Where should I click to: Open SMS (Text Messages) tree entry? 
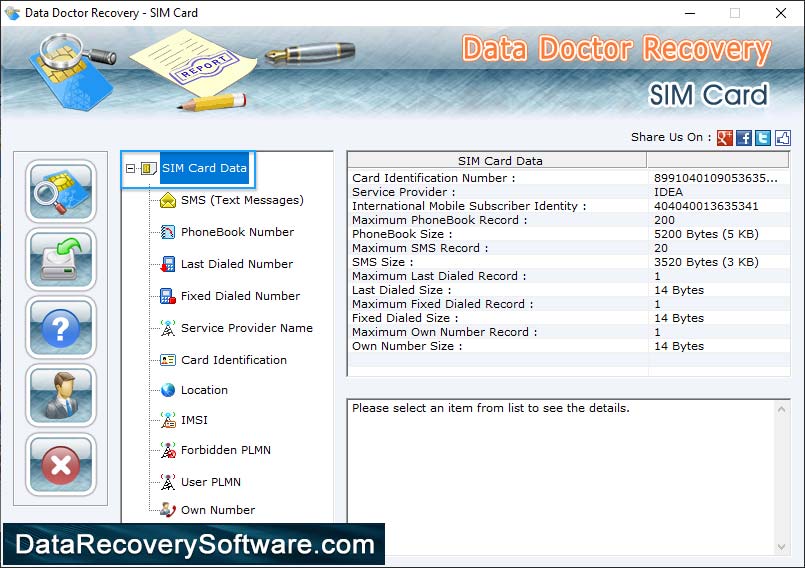[x=242, y=200]
